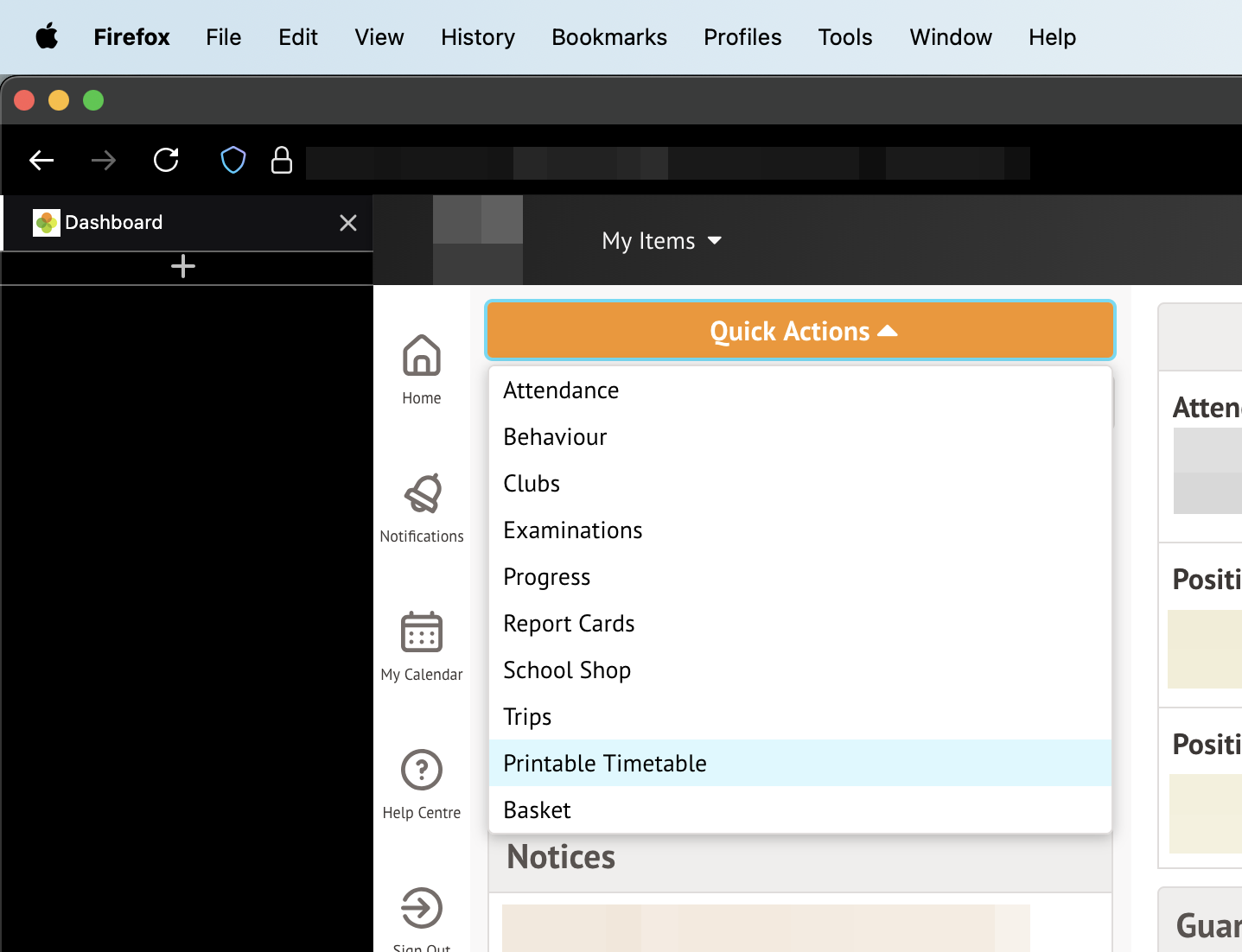This screenshot has width=1242, height=952.
Task: Open the Edit menu
Action: (x=298, y=37)
